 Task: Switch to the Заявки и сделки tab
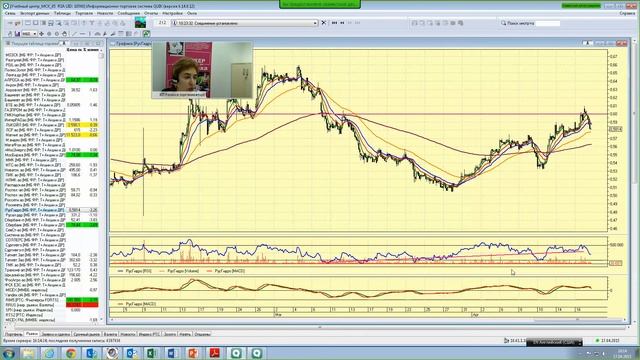click(56, 334)
